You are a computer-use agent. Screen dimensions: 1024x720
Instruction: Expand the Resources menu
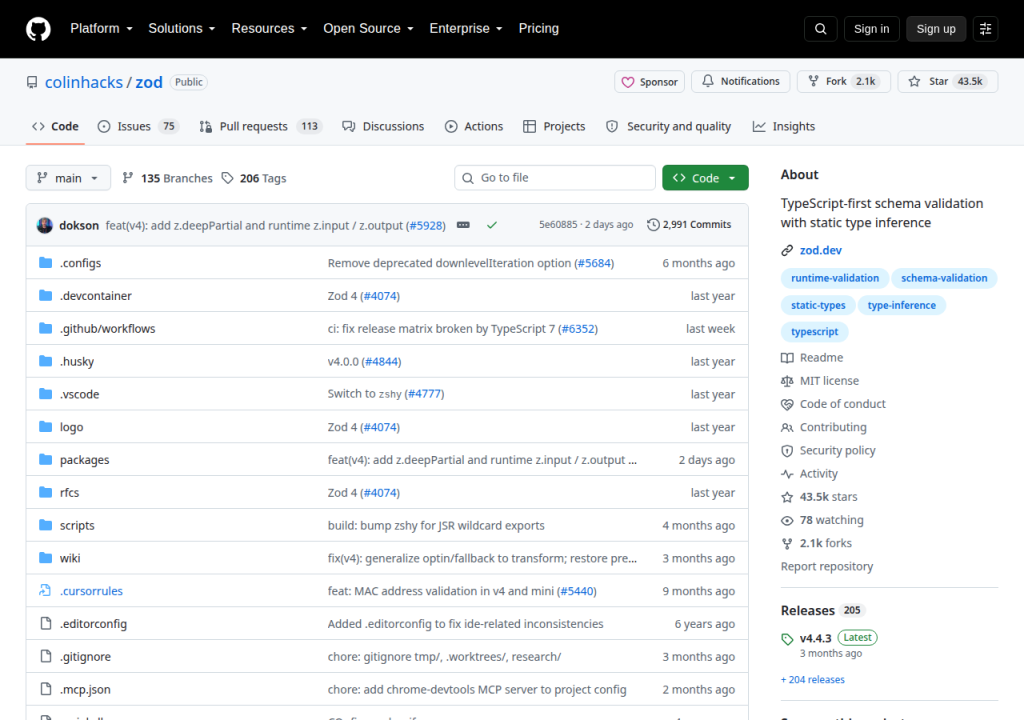point(269,29)
